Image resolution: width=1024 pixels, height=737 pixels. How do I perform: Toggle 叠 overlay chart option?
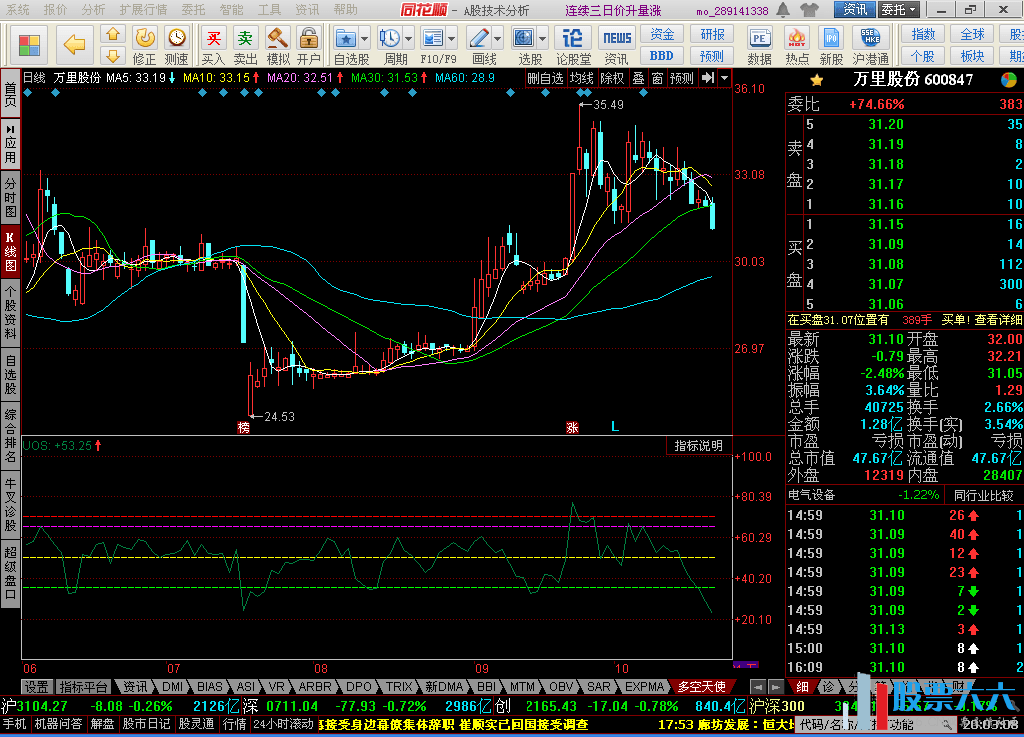pyautogui.click(x=638, y=78)
